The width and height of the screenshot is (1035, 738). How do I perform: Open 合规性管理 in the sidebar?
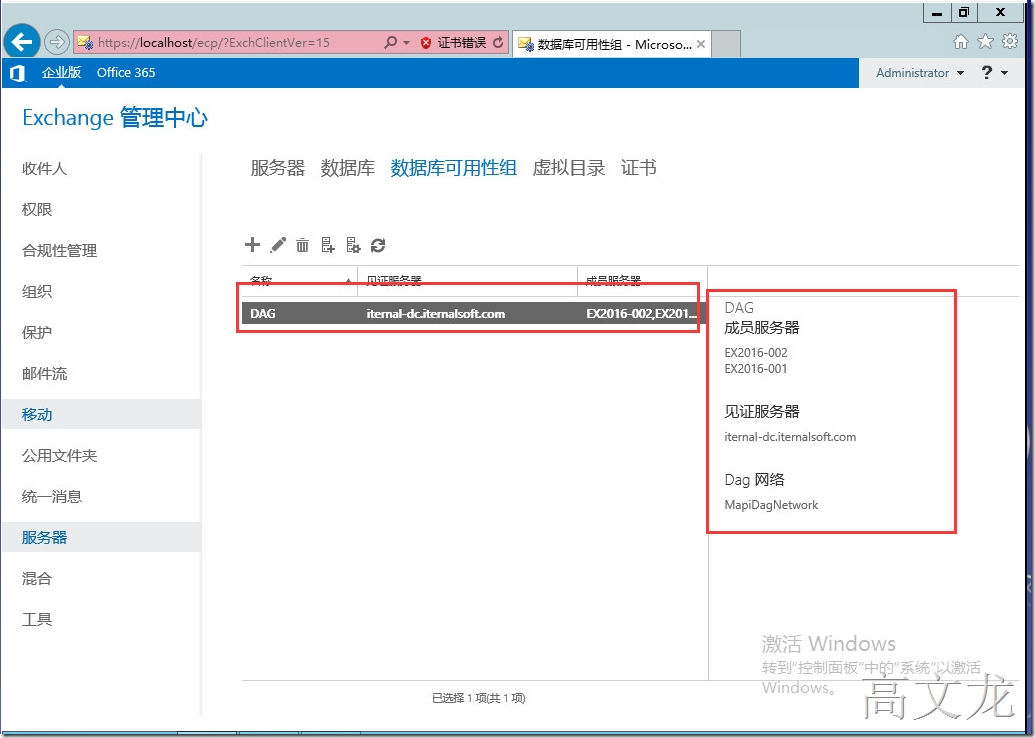click(x=59, y=251)
